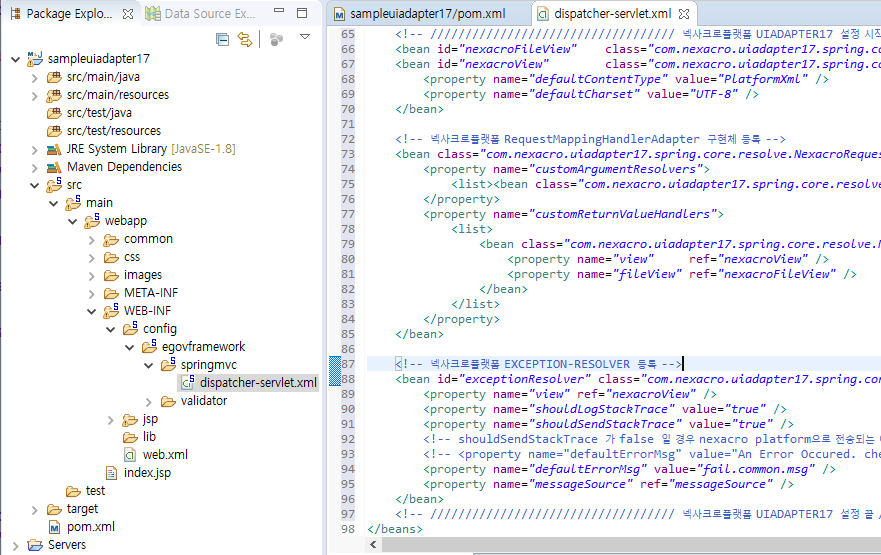Toggle Link with Editor in Package Explorer
Screen dimensions: 881x555
[244, 38]
